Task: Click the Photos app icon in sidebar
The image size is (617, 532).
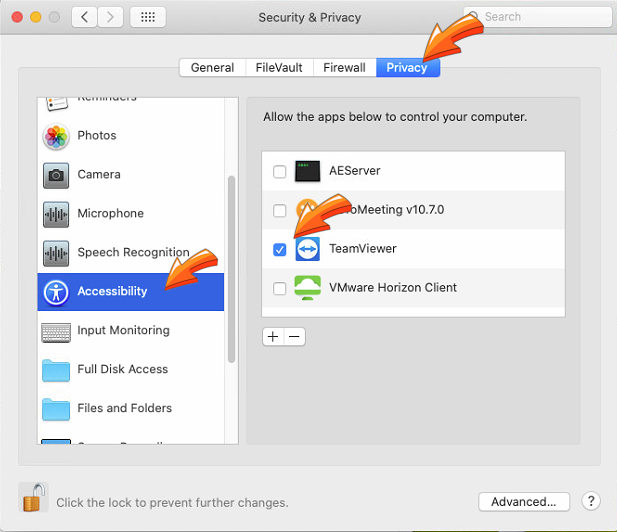Action: 56,137
